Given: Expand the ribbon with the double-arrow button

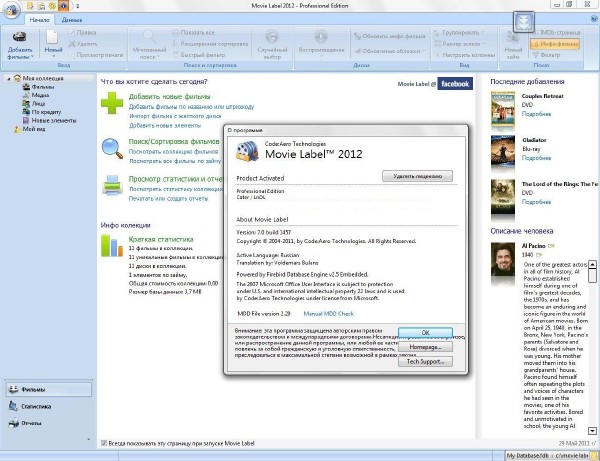Looking at the screenshot, I should coord(524,22).
